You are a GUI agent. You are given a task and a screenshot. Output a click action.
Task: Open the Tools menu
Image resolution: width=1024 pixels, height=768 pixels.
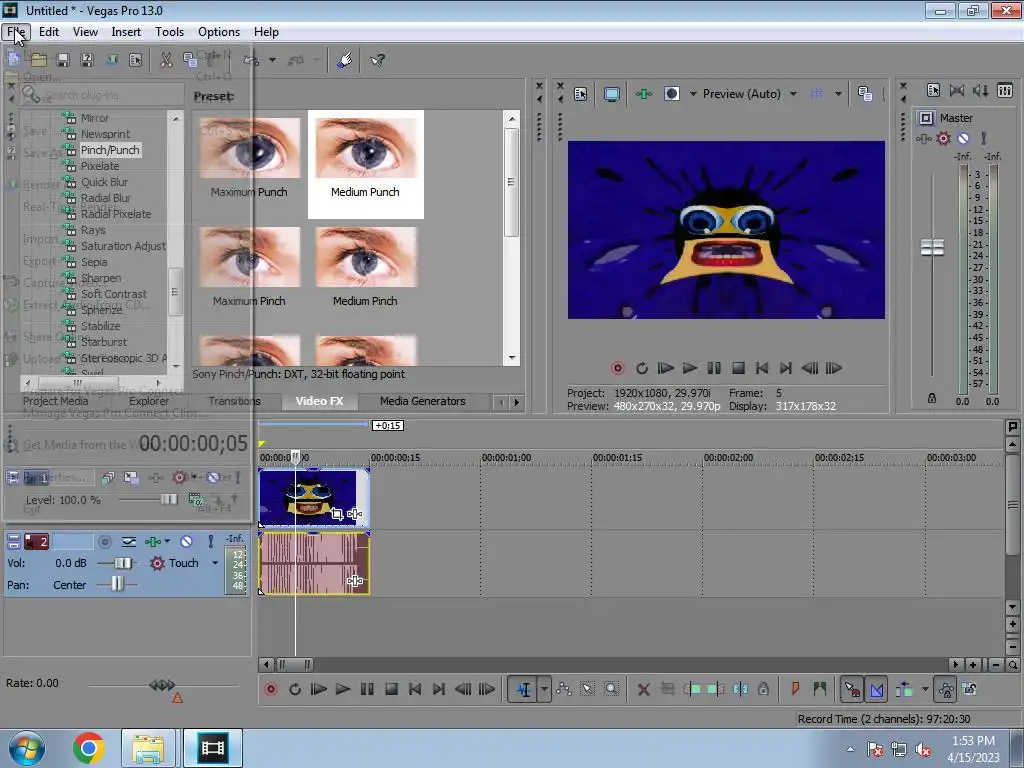point(169,32)
